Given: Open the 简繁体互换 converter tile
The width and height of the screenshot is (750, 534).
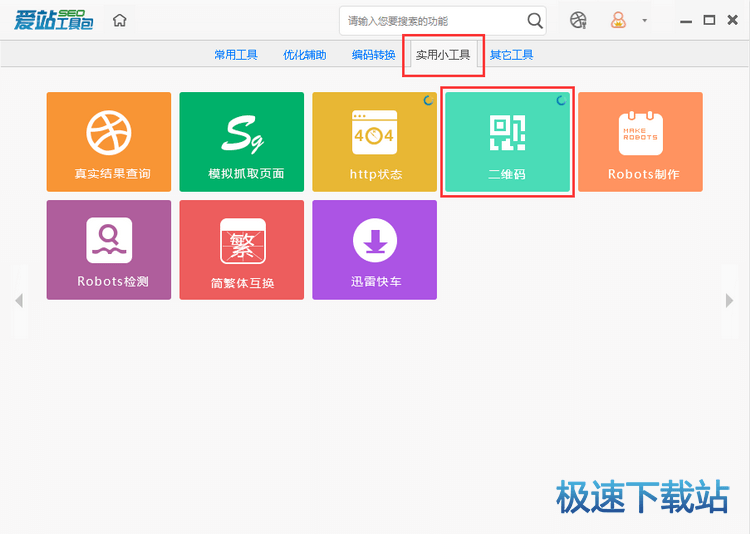Looking at the screenshot, I should click(x=242, y=250).
